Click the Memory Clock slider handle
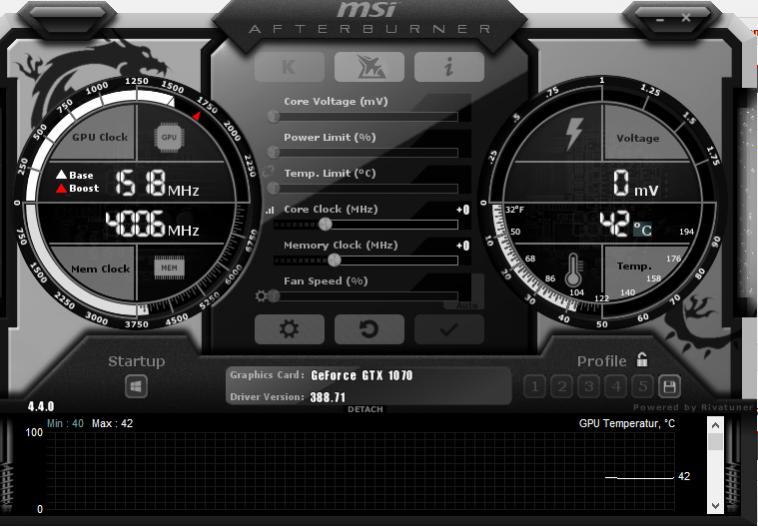 pyautogui.click(x=334, y=260)
